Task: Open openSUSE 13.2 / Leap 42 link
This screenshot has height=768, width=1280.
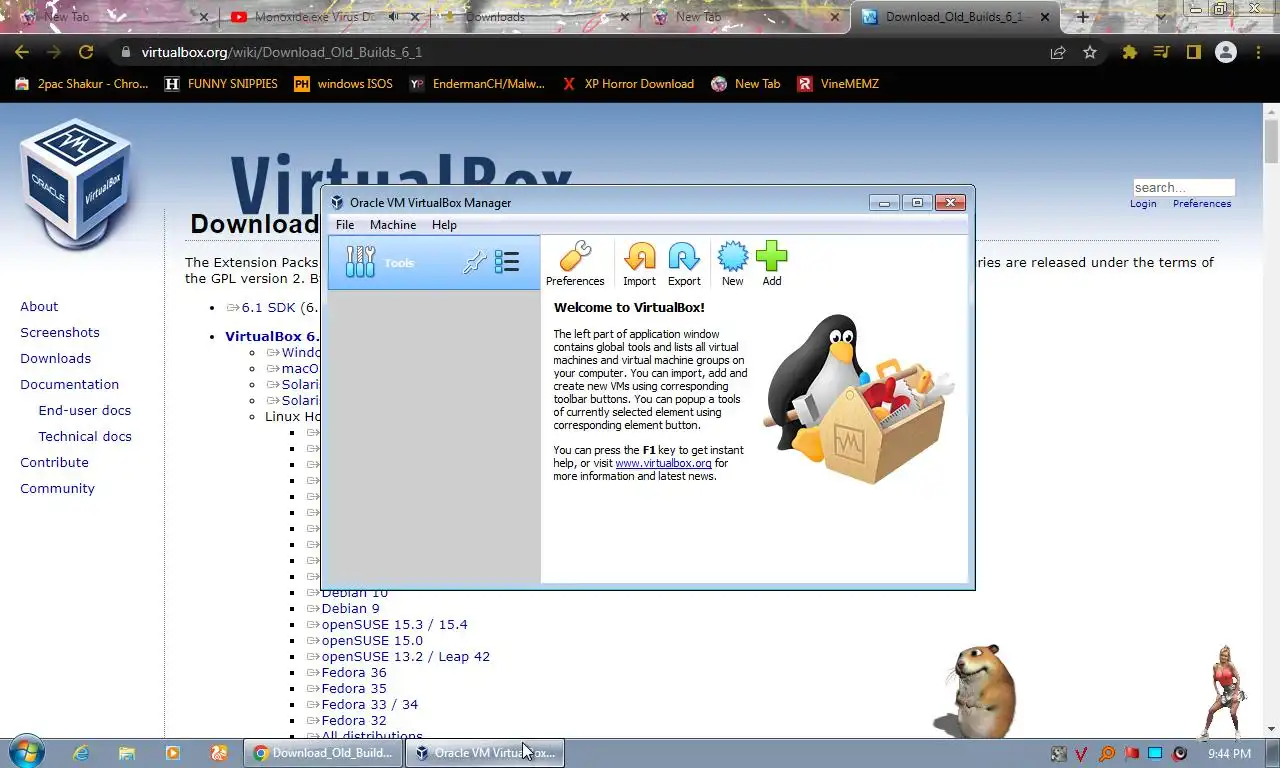Action: coord(405,656)
